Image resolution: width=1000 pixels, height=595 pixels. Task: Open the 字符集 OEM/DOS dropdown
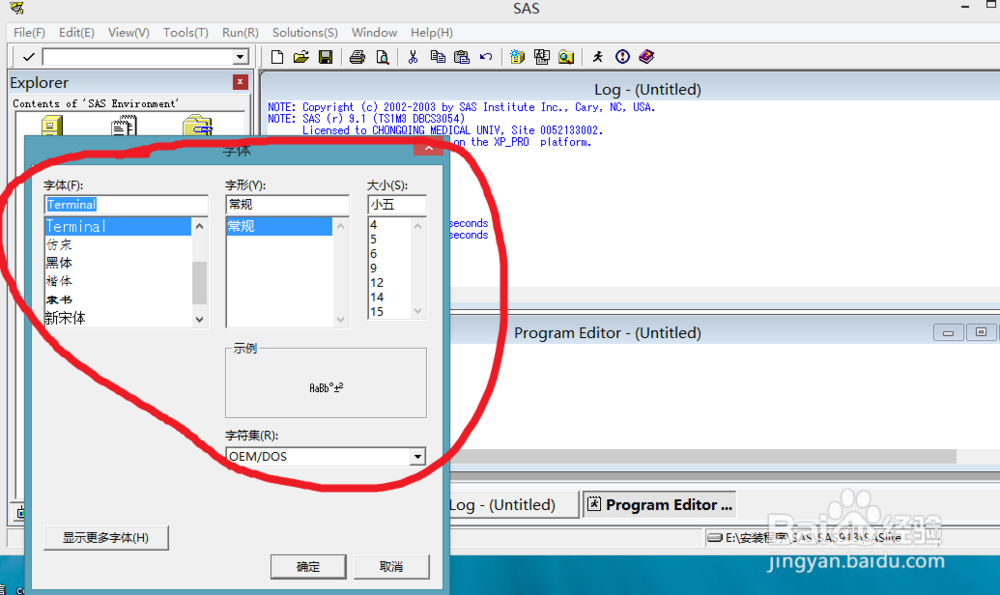coord(418,457)
